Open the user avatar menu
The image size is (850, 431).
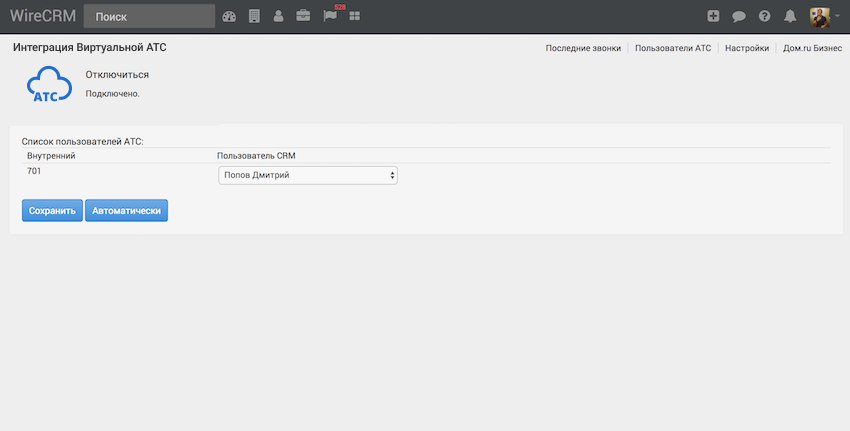822,16
